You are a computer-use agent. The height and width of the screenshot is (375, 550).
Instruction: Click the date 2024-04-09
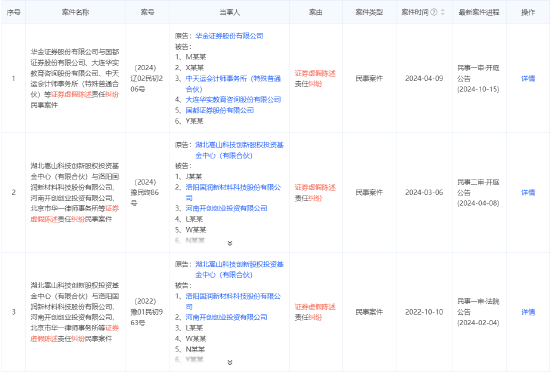[x=424, y=79]
